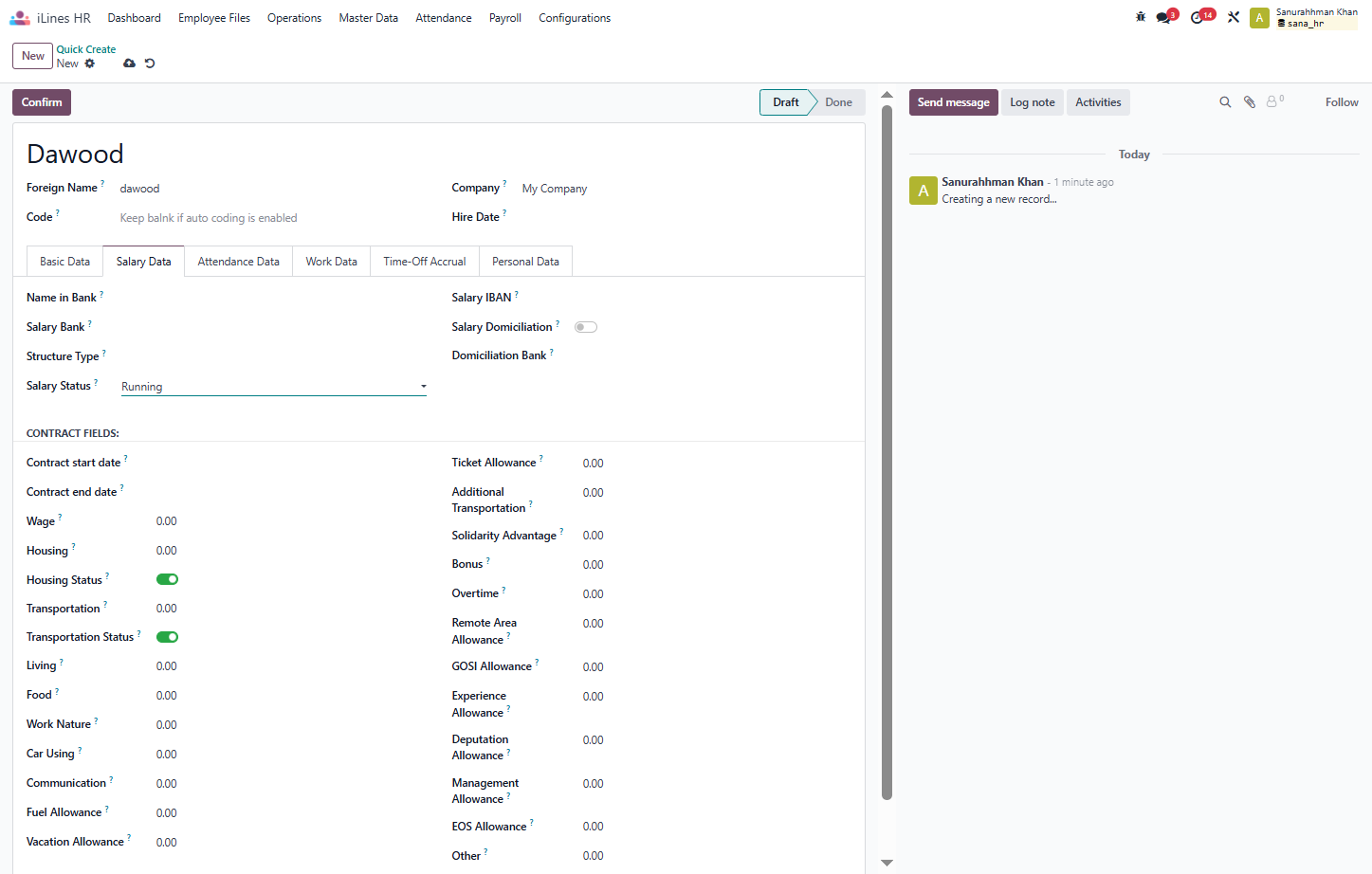
Task: Show followers icon in chatter
Action: [1275, 101]
